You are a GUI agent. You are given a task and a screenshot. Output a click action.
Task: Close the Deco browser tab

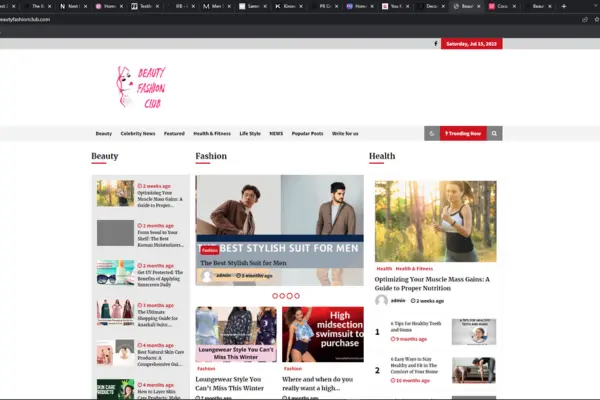tap(443, 6)
